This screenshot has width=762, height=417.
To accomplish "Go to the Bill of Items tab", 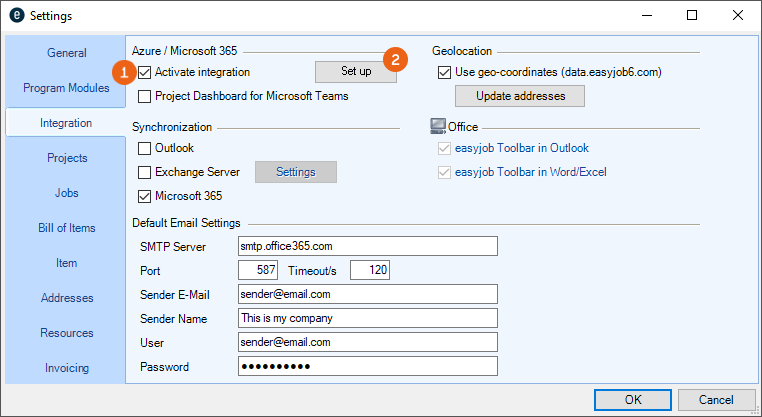I will [66, 228].
